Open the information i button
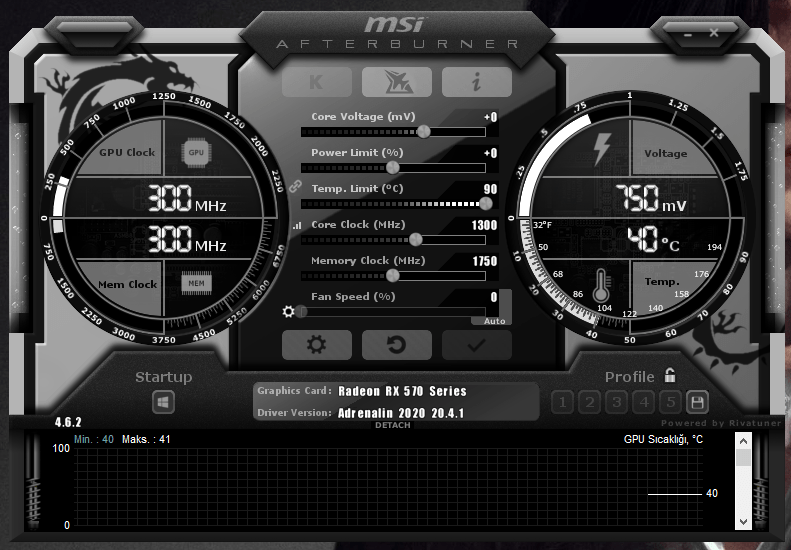Image resolution: width=791 pixels, height=550 pixels. click(x=477, y=82)
